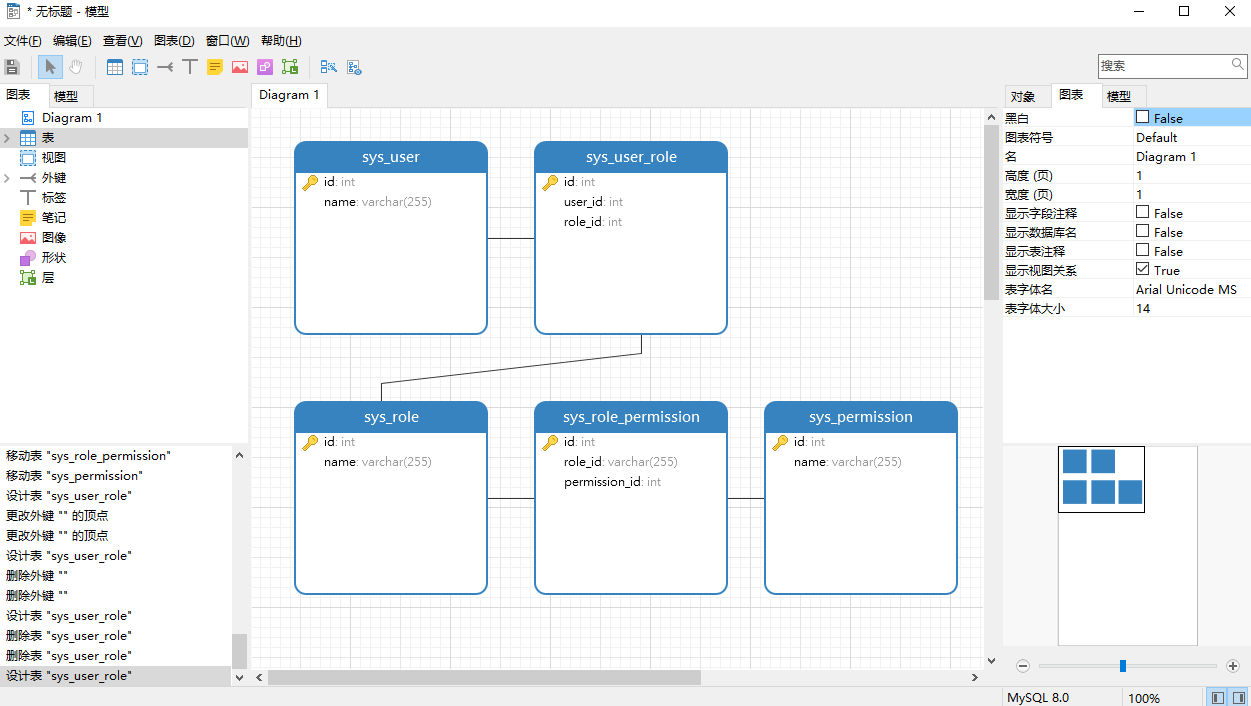Expand the 表 tree node
Viewport: 1251px width, 706px height.
point(7,138)
